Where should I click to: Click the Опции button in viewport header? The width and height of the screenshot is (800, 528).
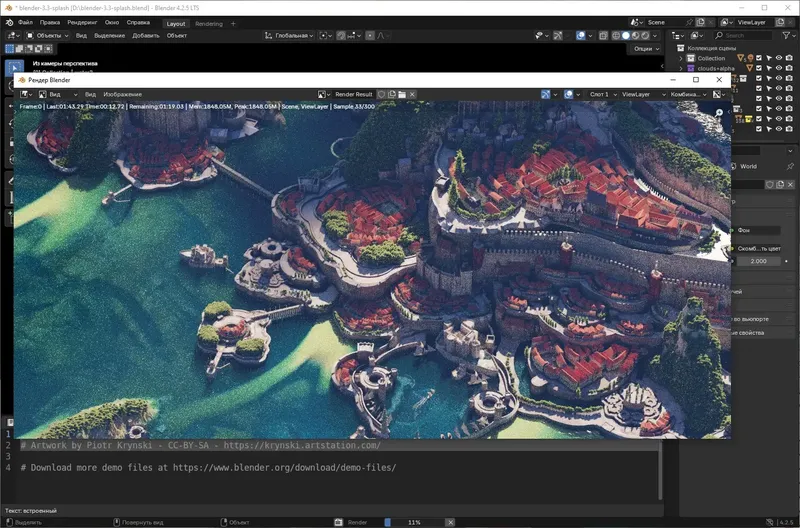(646, 48)
